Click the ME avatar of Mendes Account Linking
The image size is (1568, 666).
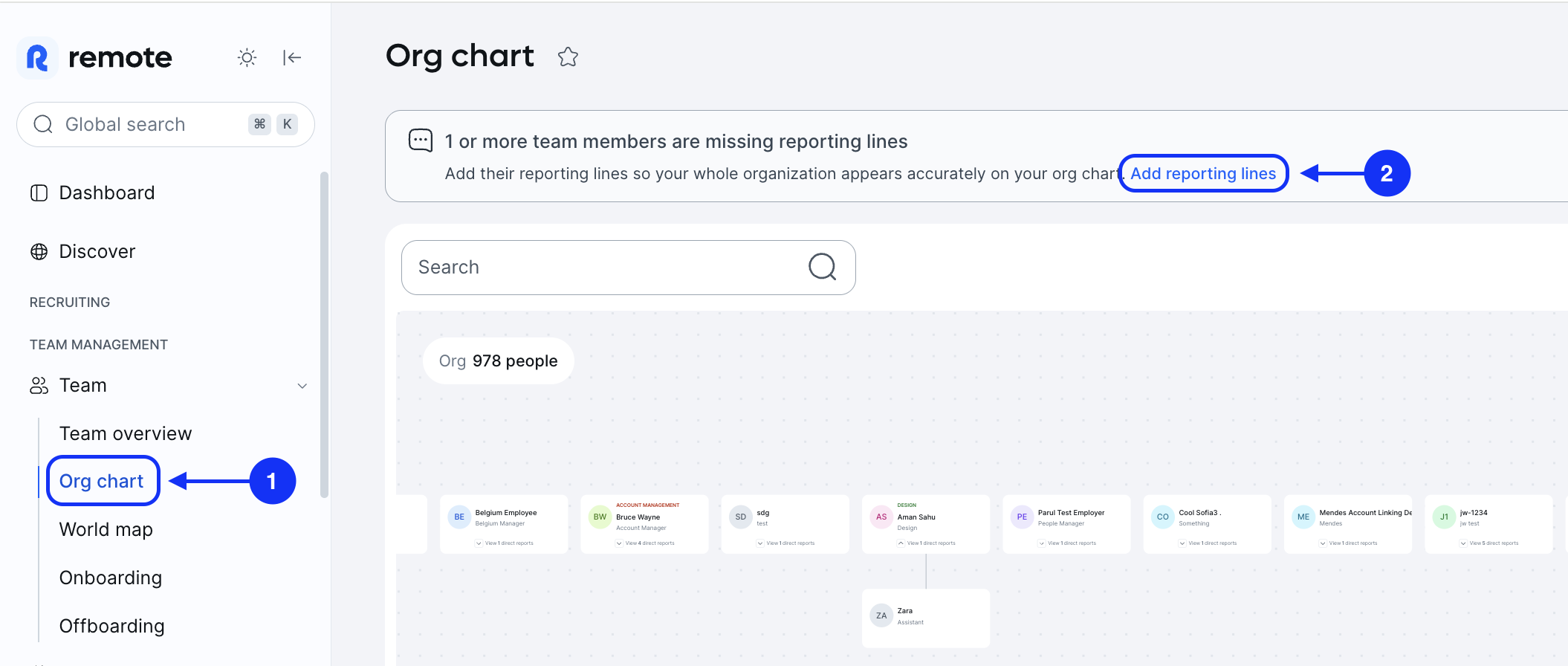[1303, 517]
